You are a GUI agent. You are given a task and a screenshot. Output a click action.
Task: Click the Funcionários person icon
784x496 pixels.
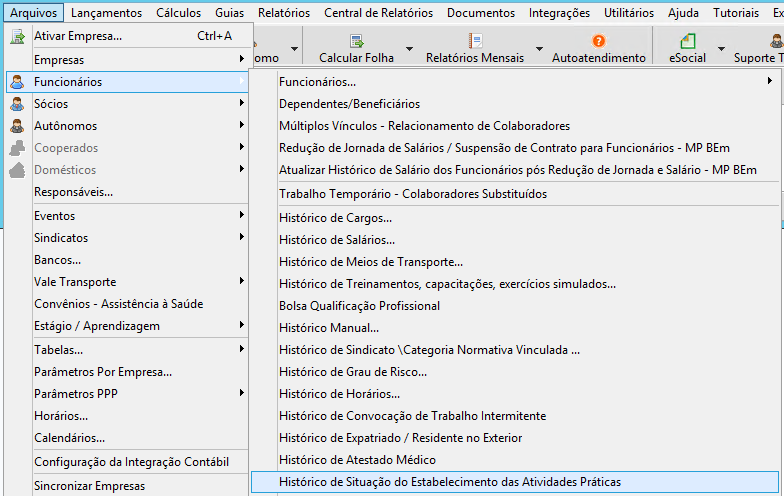17,82
